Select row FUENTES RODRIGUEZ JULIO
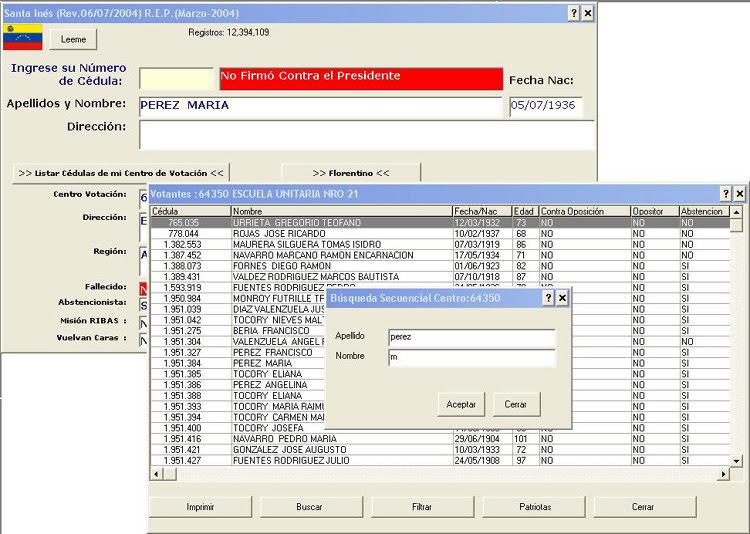Screen dimensions: 750x534 coord(440,461)
